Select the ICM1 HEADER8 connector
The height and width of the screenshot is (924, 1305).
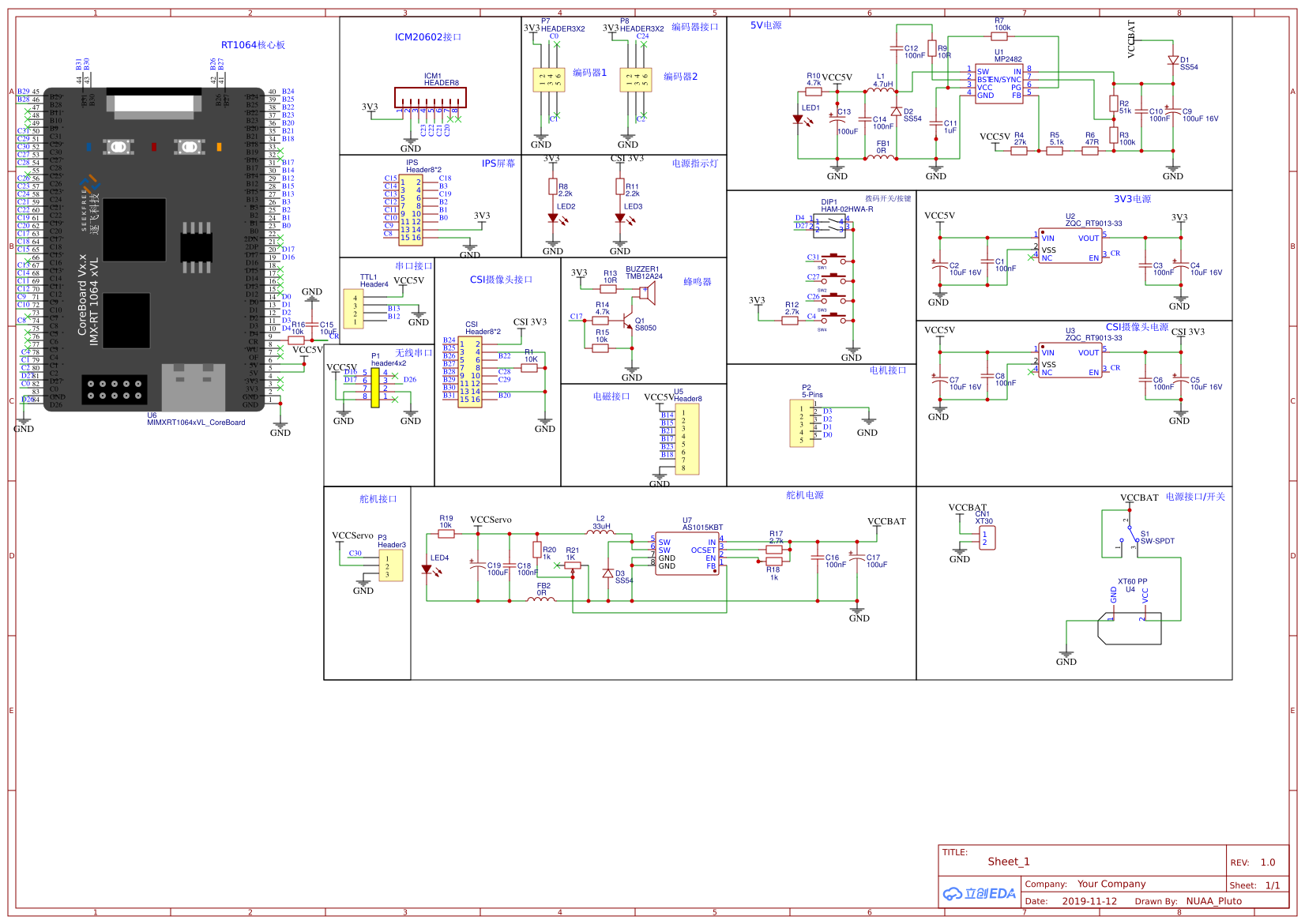[x=431, y=97]
